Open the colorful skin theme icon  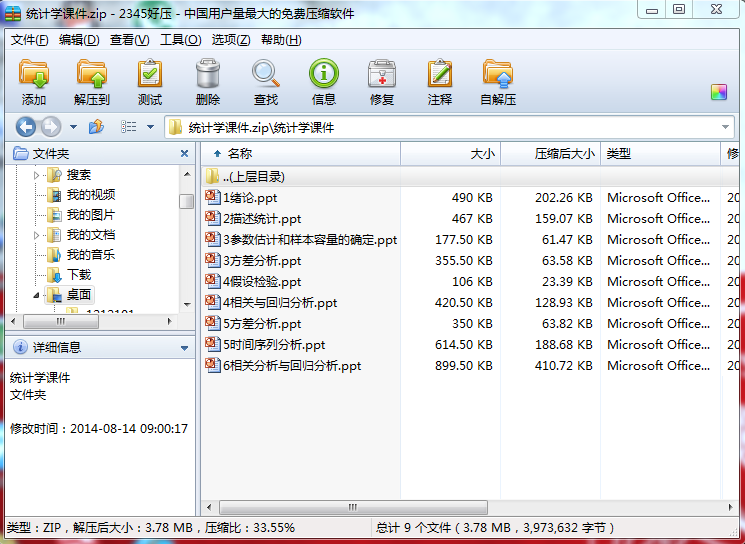(719, 92)
